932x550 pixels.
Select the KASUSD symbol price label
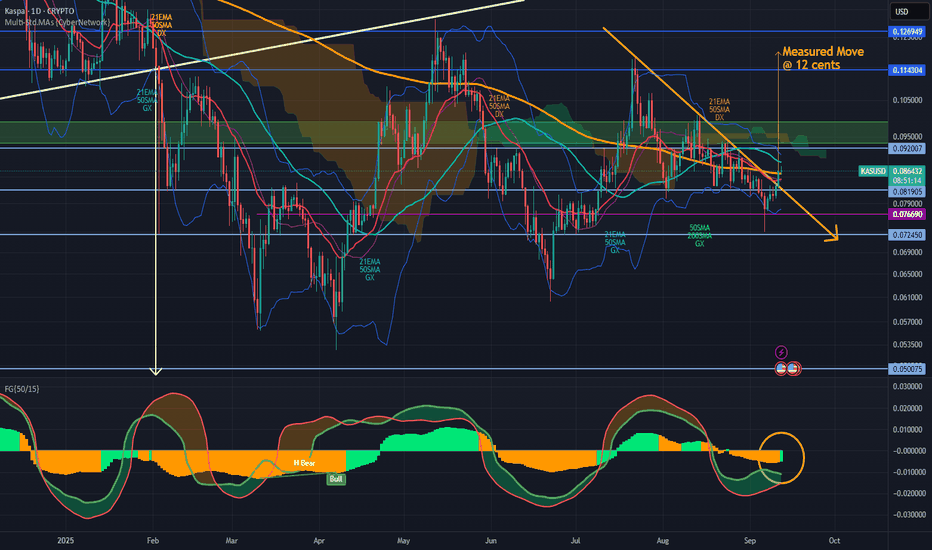click(x=872, y=171)
